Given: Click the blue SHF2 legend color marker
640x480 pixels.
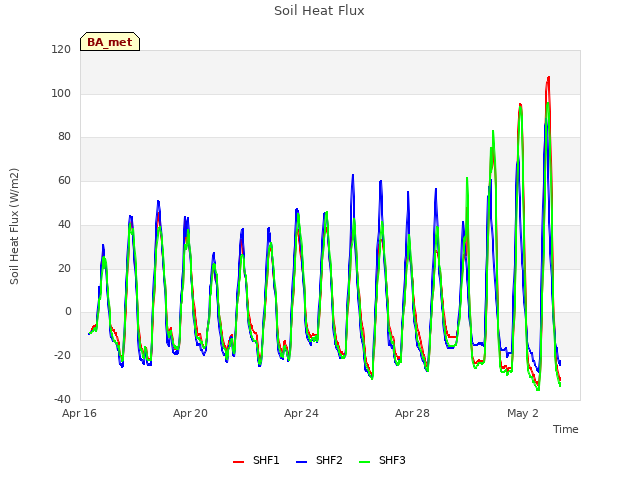Looking at the screenshot, I should [x=301, y=462].
